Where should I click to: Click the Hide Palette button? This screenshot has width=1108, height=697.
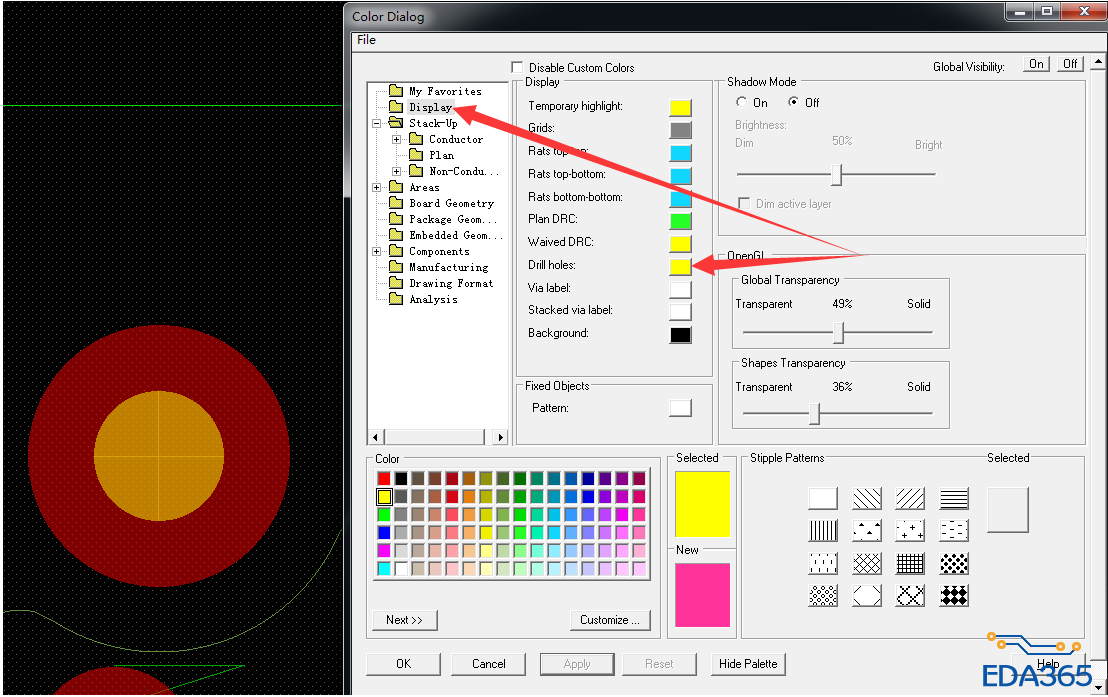pyautogui.click(x=748, y=663)
